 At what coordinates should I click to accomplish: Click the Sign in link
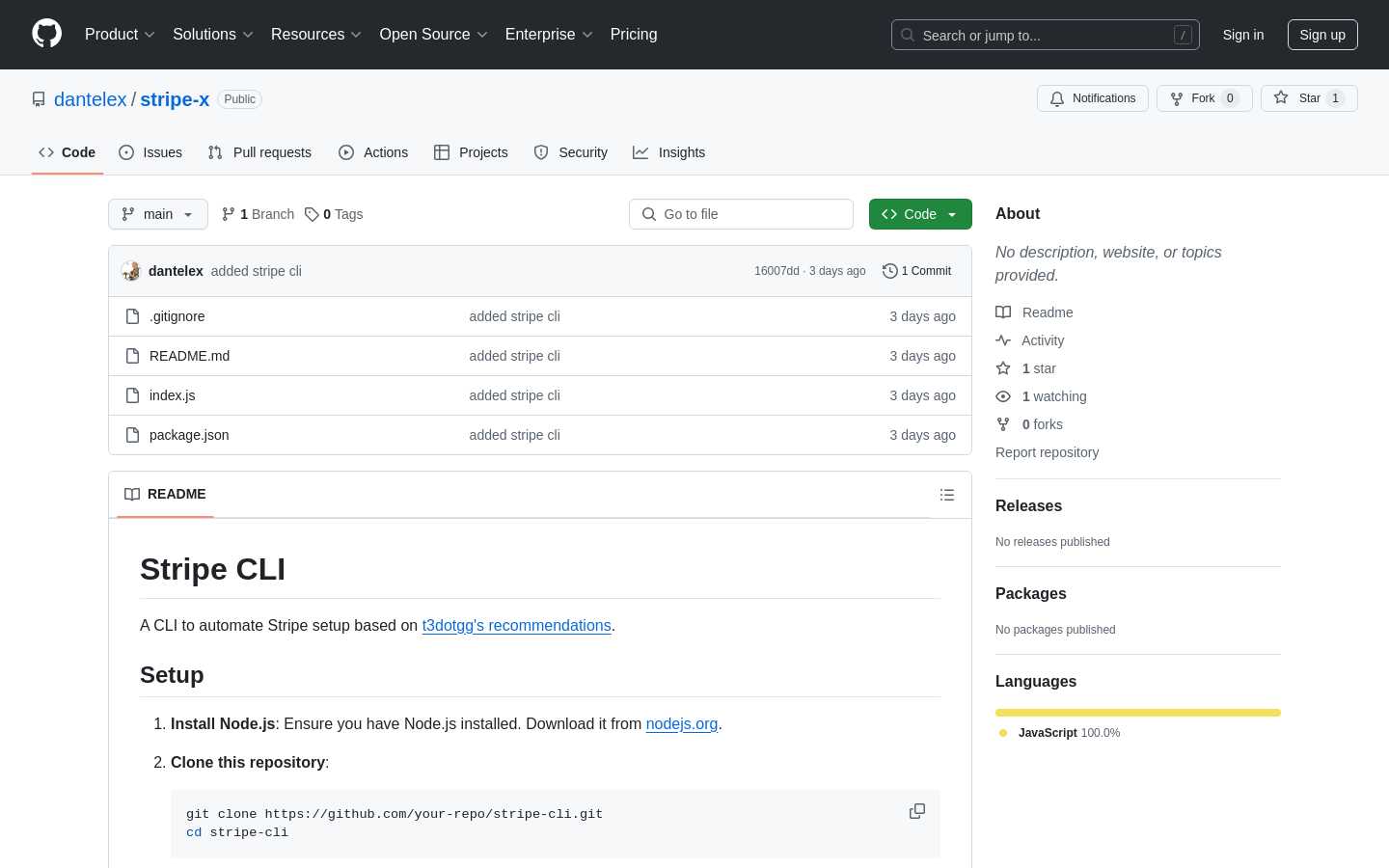click(x=1243, y=35)
